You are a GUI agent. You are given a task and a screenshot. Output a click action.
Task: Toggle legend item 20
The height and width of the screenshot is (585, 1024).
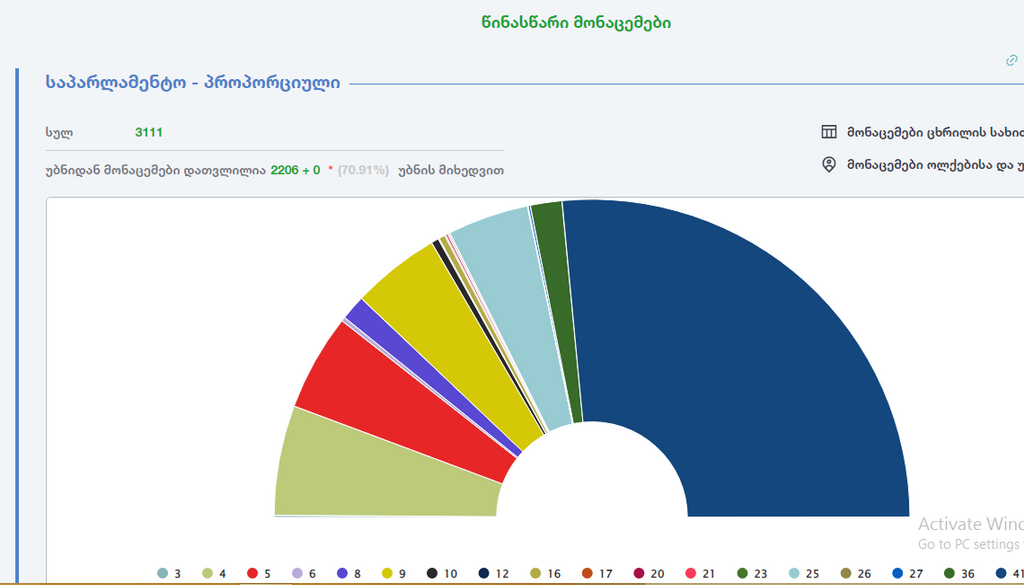click(x=648, y=573)
